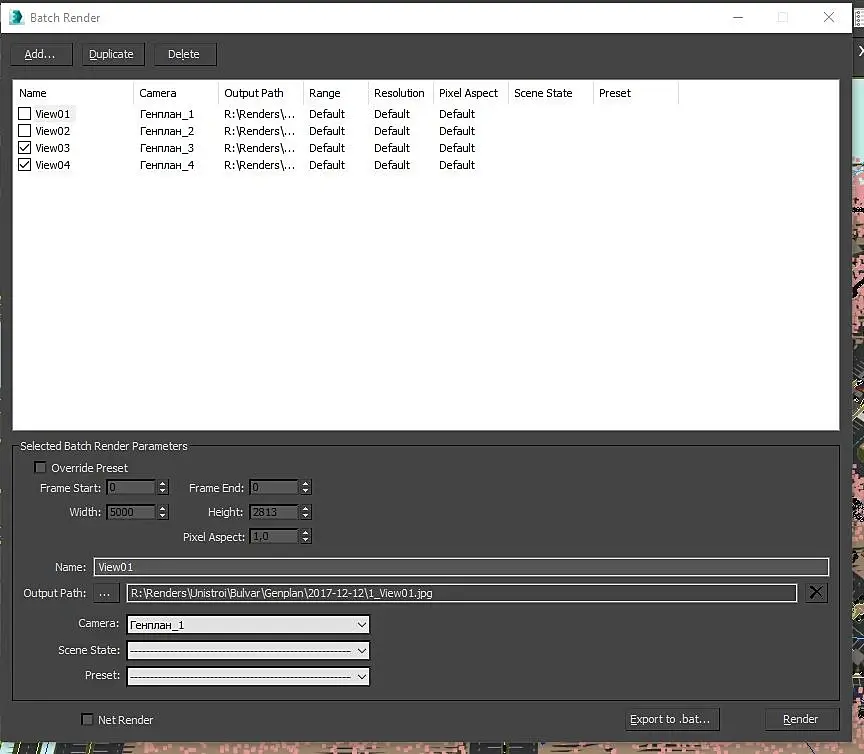This screenshot has width=864, height=754.
Task: Click the Frame Start spinner arrows
Action: [163, 487]
